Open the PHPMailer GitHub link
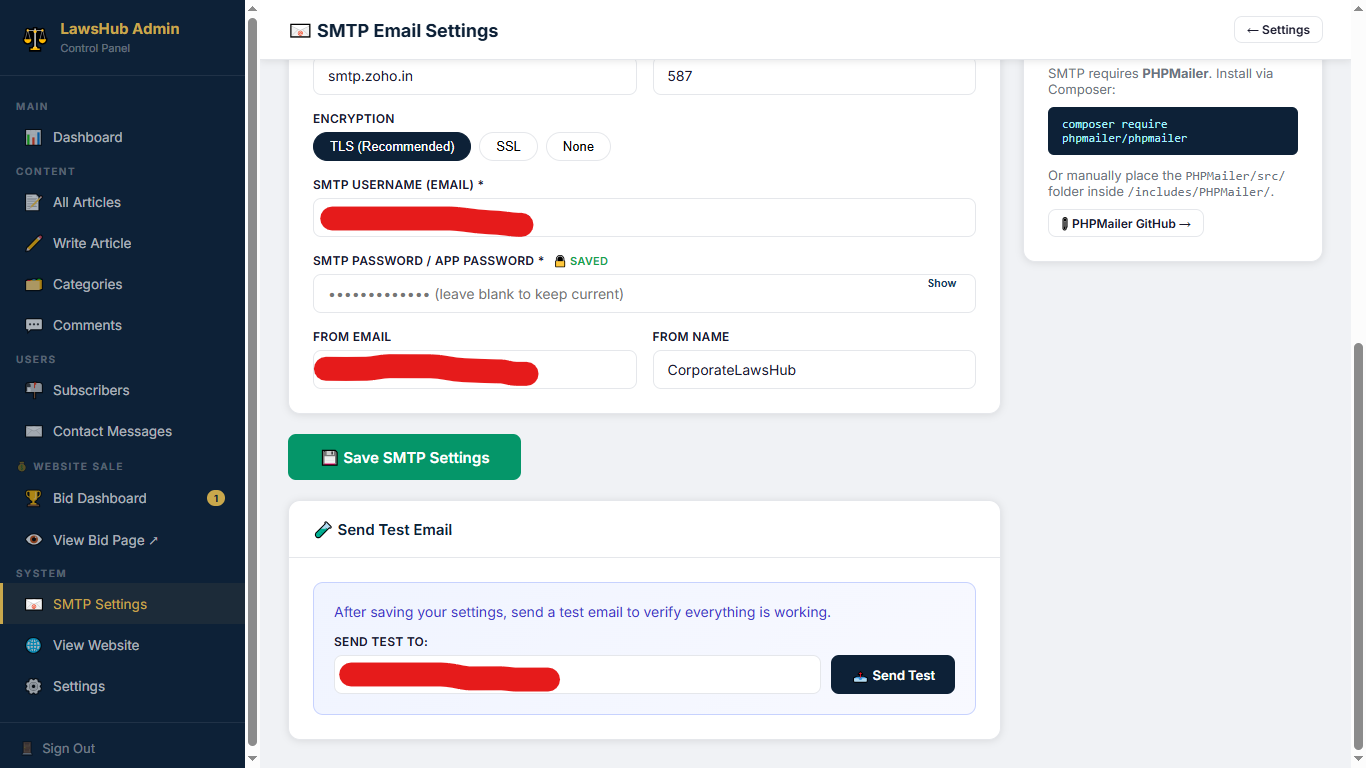The image size is (1366, 768). (x=1125, y=224)
